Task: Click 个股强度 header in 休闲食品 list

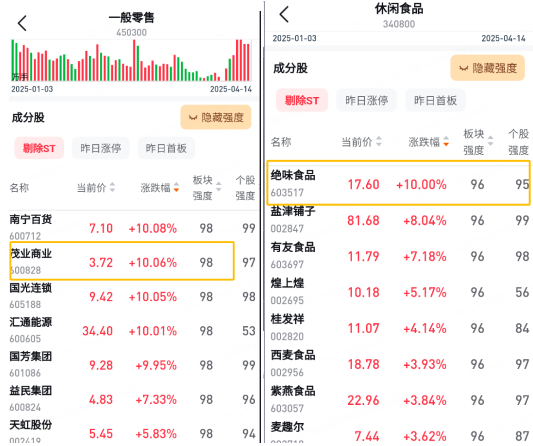Action: point(519,142)
